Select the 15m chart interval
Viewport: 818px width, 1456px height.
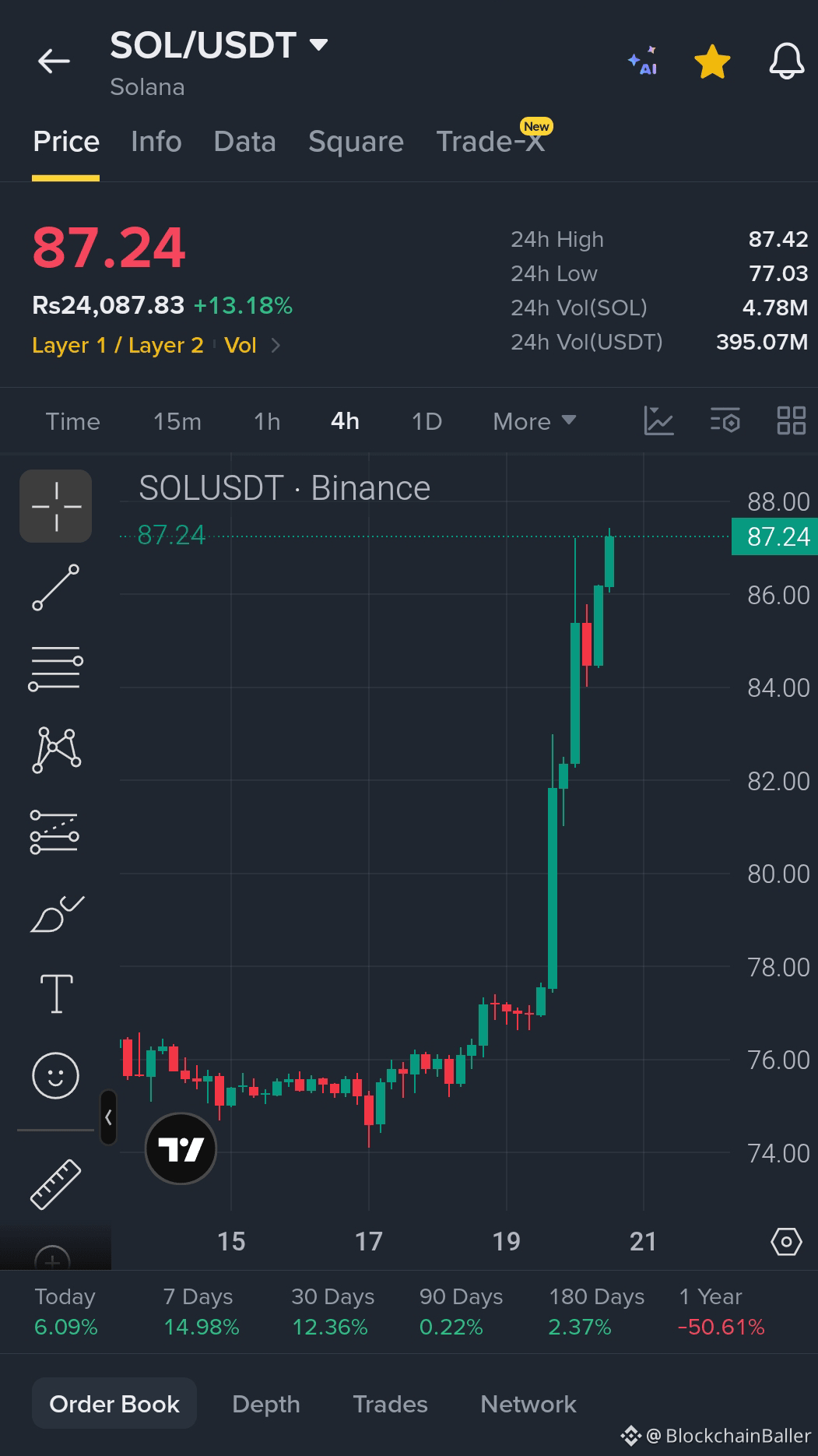[x=177, y=421]
